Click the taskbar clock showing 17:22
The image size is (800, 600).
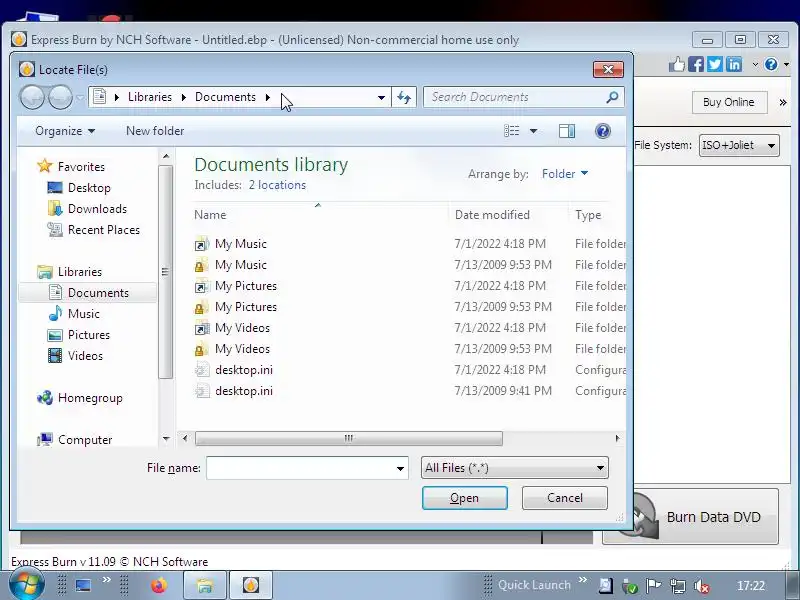click(751, 586)
